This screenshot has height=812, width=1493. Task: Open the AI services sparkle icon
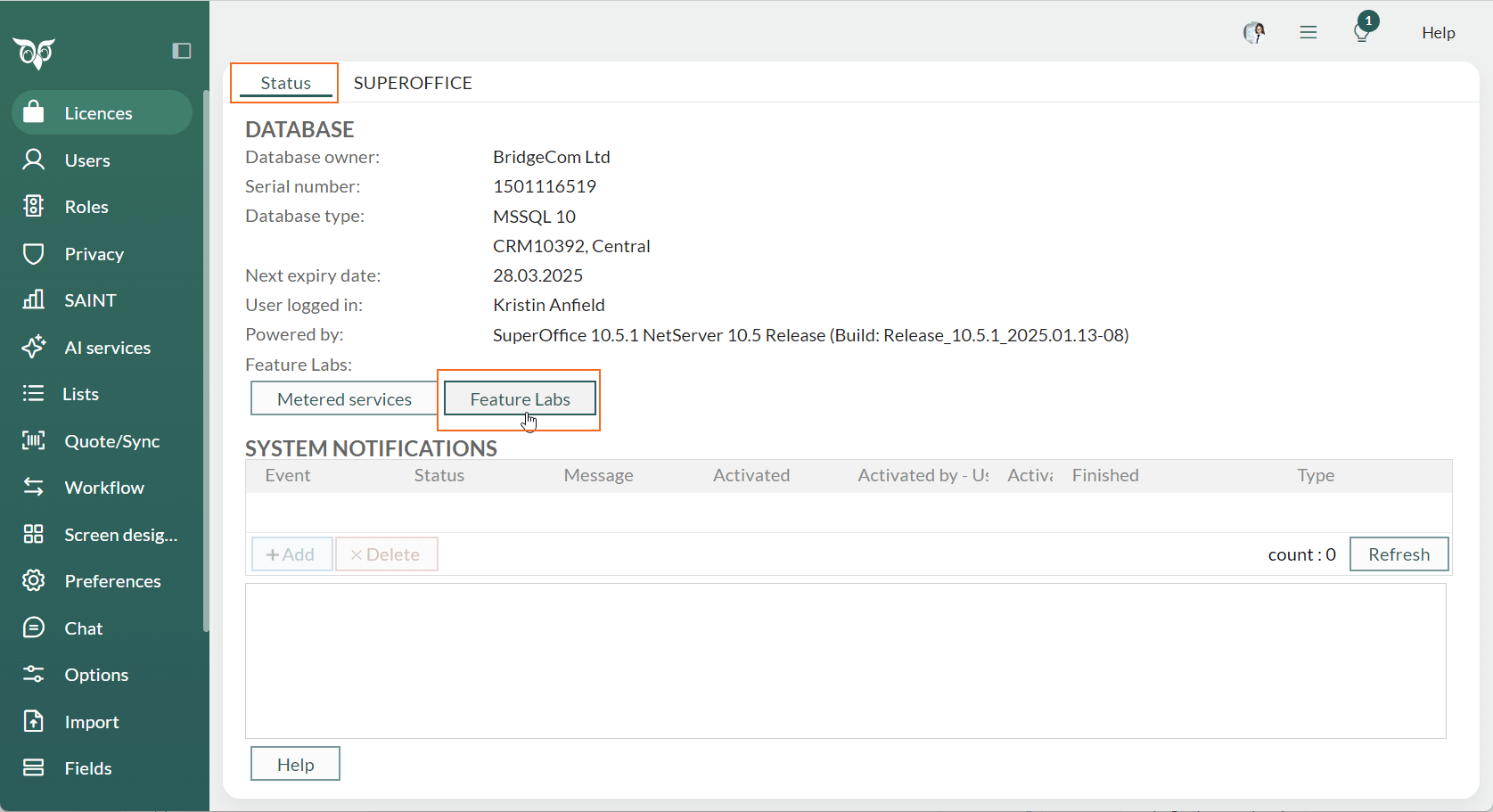(34, 347)
